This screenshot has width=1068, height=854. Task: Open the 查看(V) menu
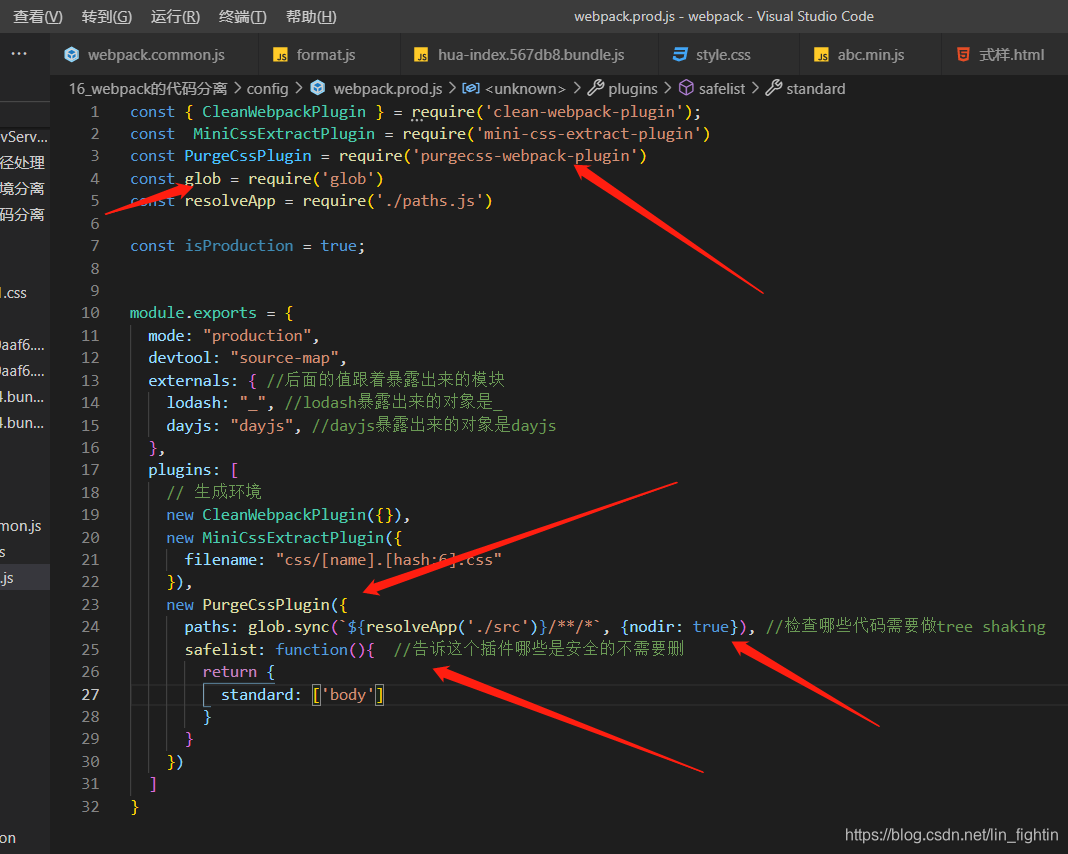point(37,16)
